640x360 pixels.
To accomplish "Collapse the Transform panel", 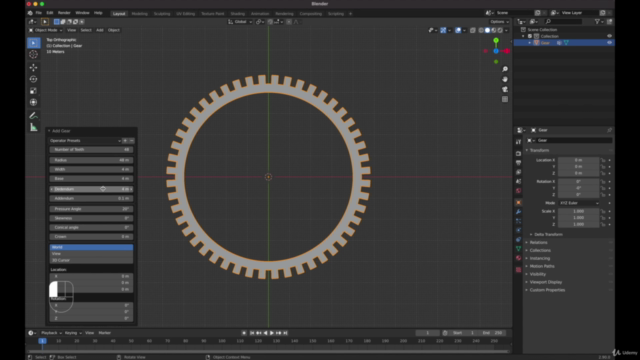I will coord(538,150).
